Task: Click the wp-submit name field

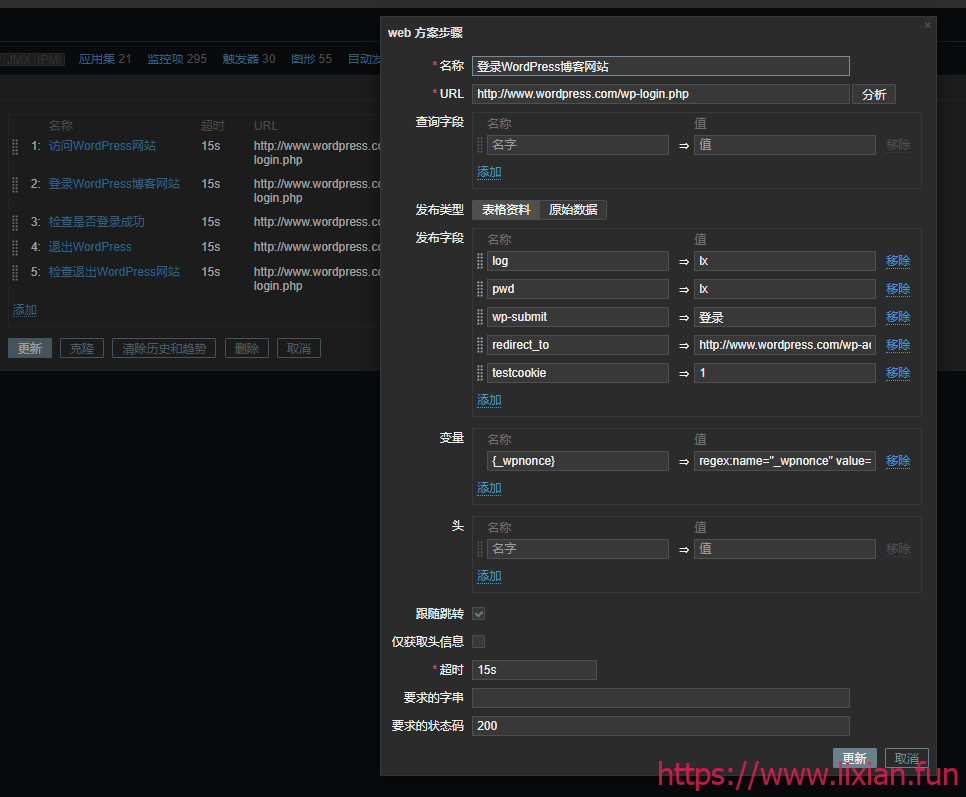Action: (577, 317)
